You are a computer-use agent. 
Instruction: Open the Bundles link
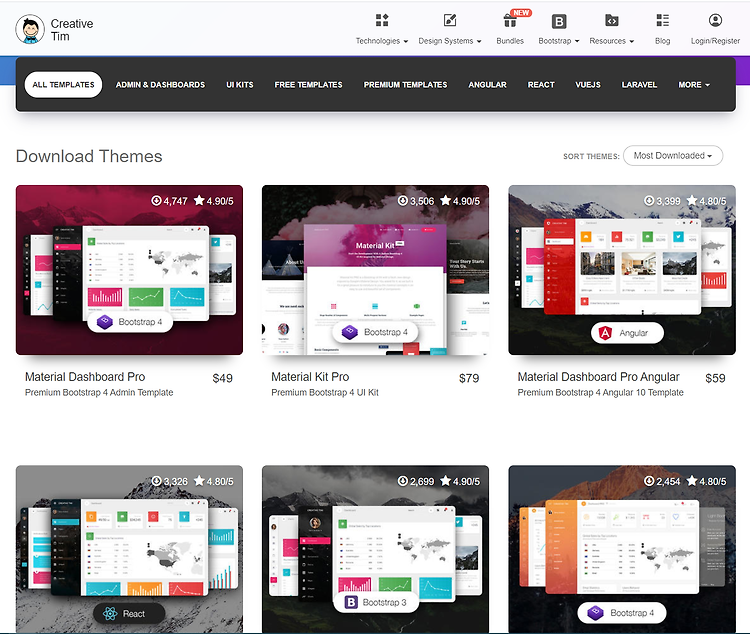(x=510, y=41)
